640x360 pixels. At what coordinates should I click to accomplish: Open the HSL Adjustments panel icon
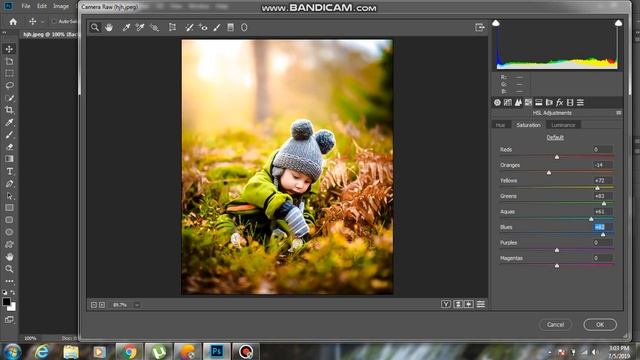[x=529, y=102]
